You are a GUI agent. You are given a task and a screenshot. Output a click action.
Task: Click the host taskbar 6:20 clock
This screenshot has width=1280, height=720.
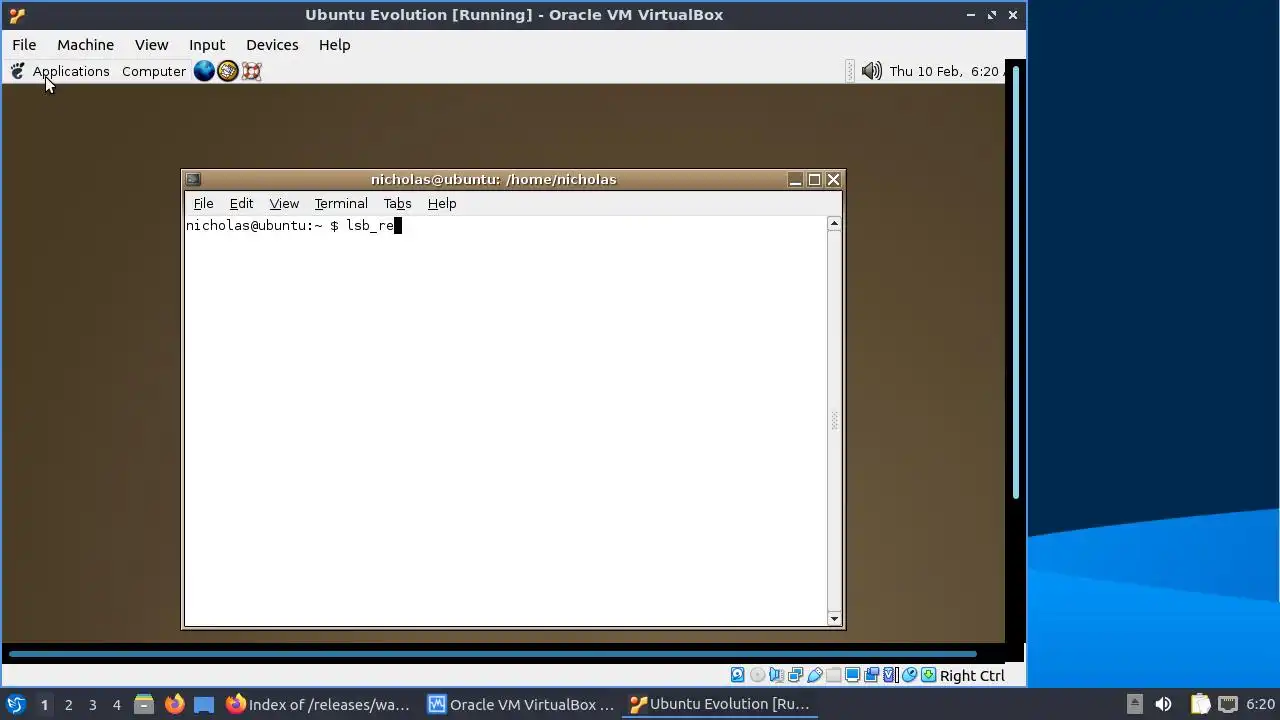tap(1260, 704)
